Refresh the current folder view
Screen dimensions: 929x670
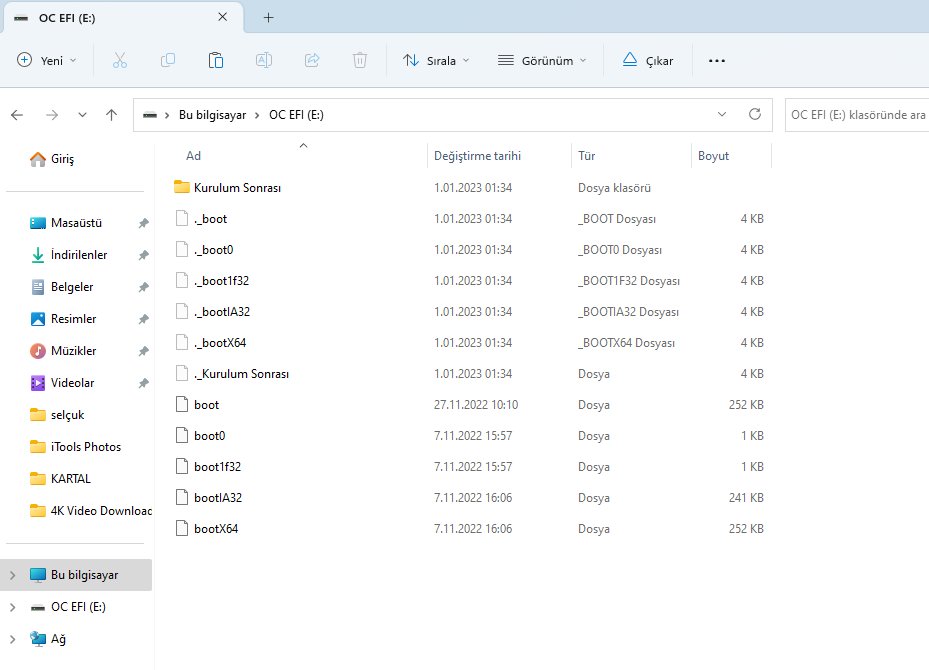pyautogui.click(x=755, y=115)
